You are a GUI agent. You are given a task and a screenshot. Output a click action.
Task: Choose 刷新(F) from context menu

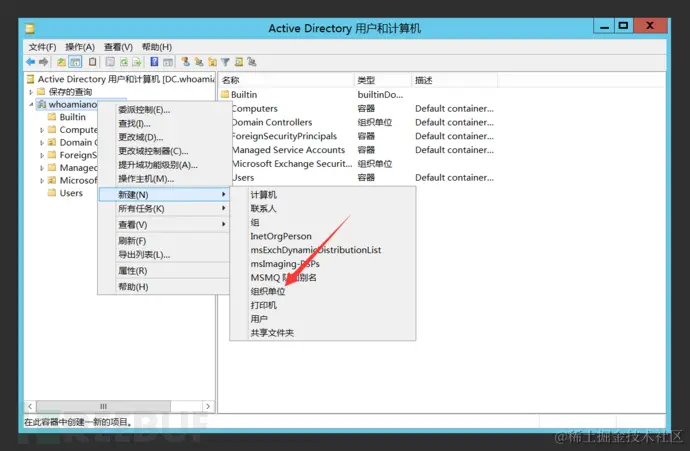point(163,241)
